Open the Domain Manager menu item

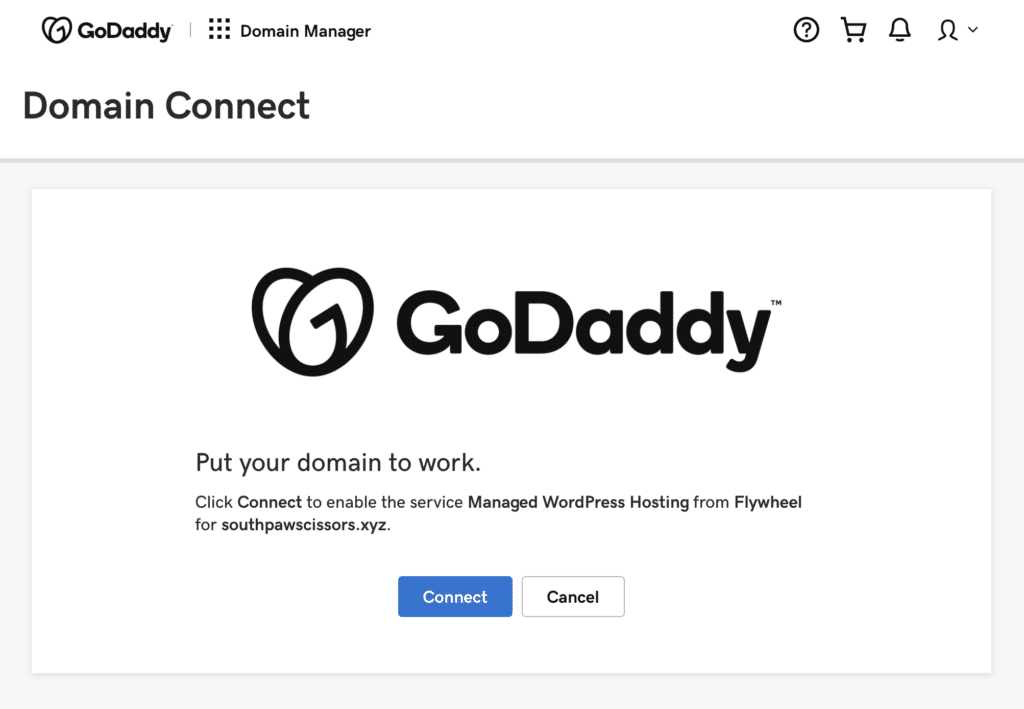(x=304, y=31)
